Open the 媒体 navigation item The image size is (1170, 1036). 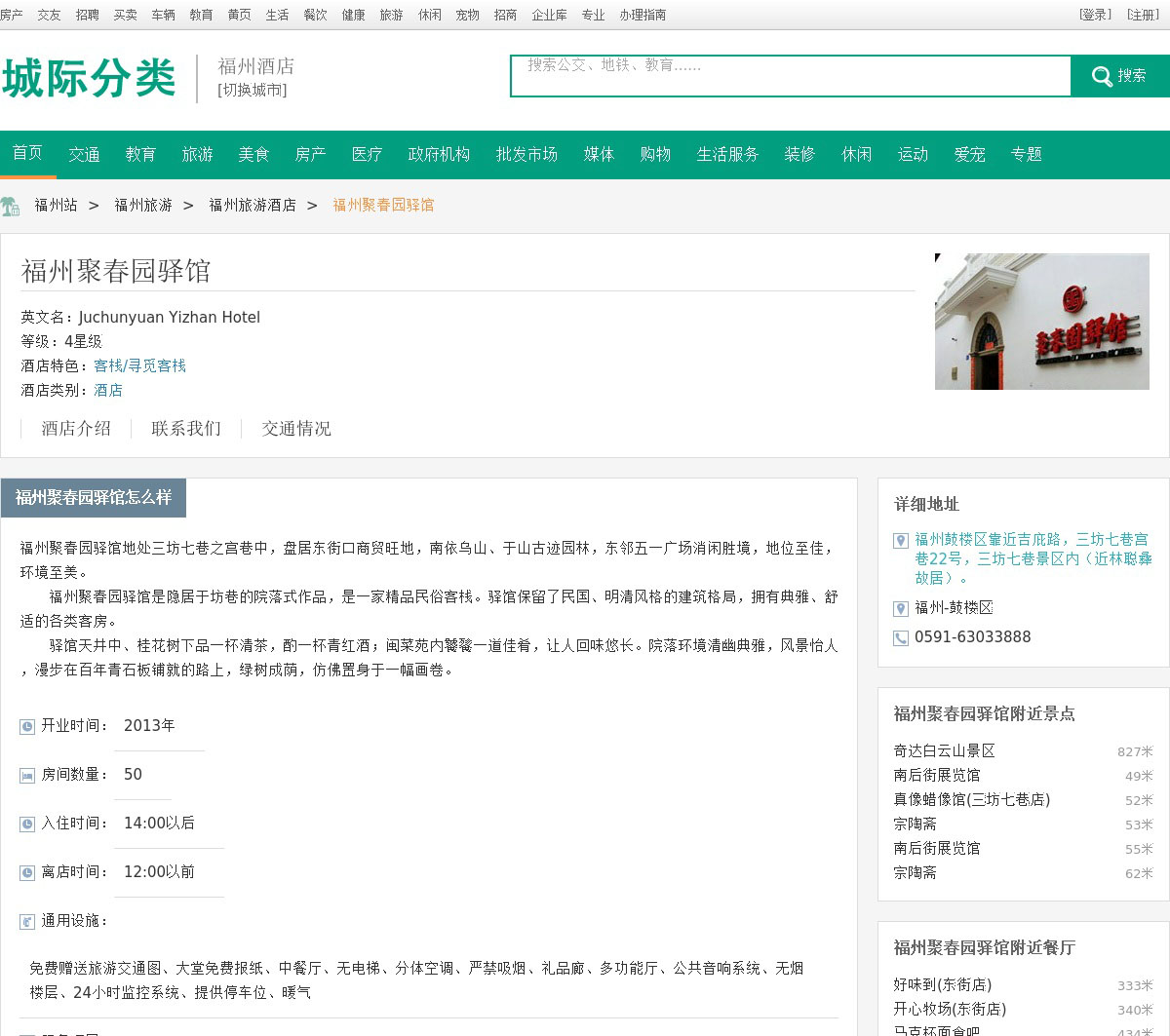[599, 154]
